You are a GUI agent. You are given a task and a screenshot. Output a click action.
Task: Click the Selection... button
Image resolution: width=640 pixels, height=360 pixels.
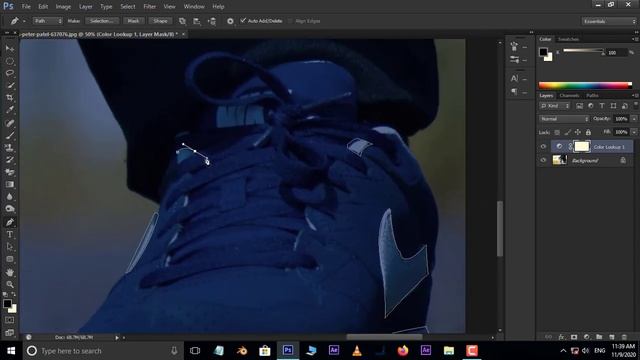tap(102, 21)
